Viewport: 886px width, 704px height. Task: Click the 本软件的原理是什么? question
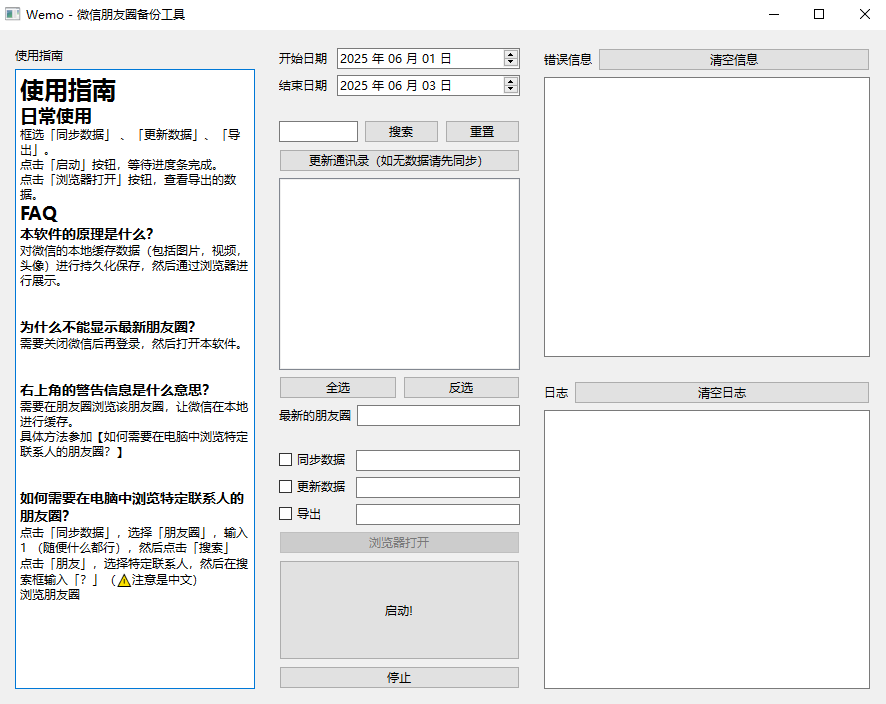[x=86, y=234]
